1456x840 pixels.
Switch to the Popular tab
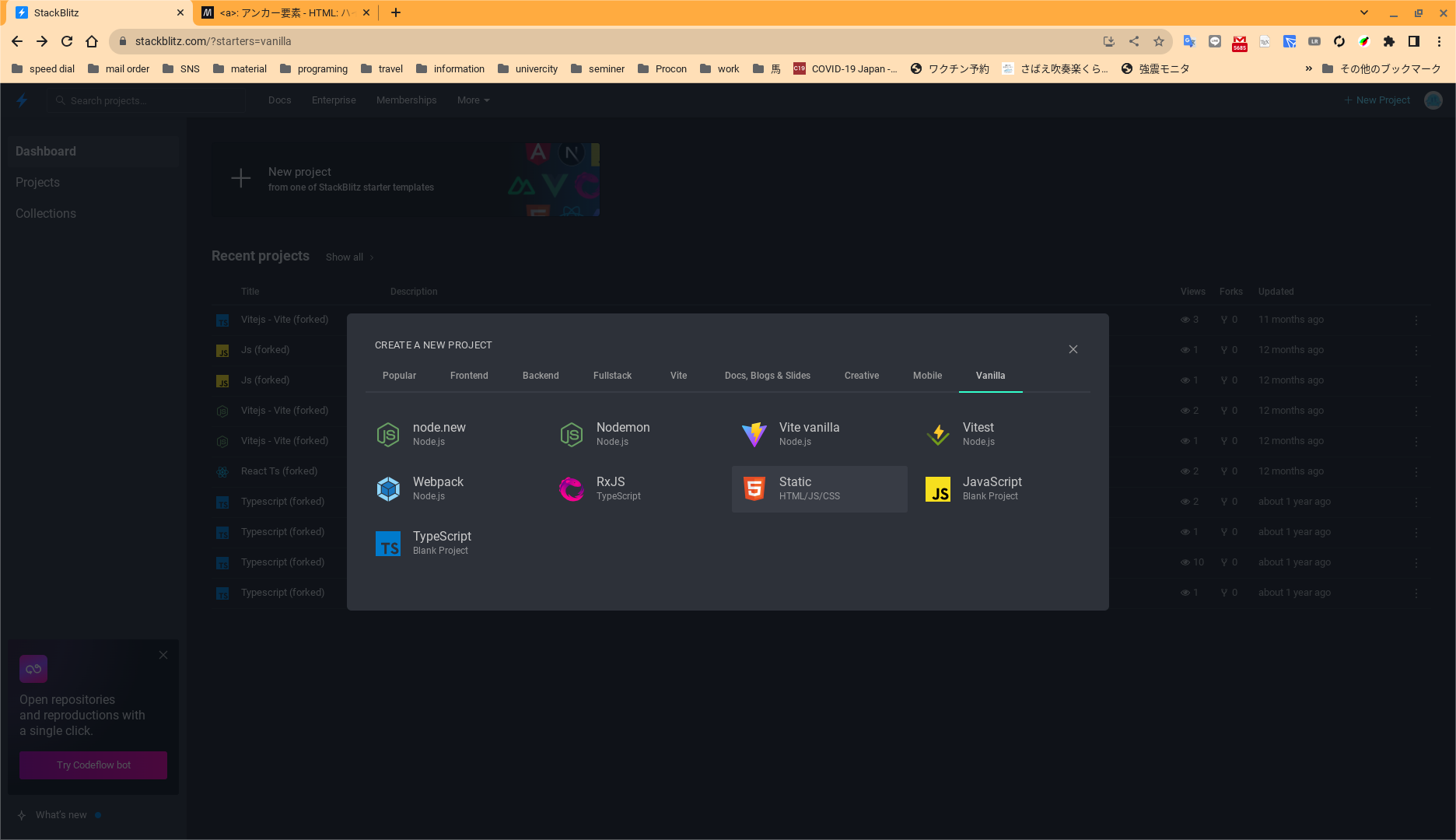(x=399, y=376)
